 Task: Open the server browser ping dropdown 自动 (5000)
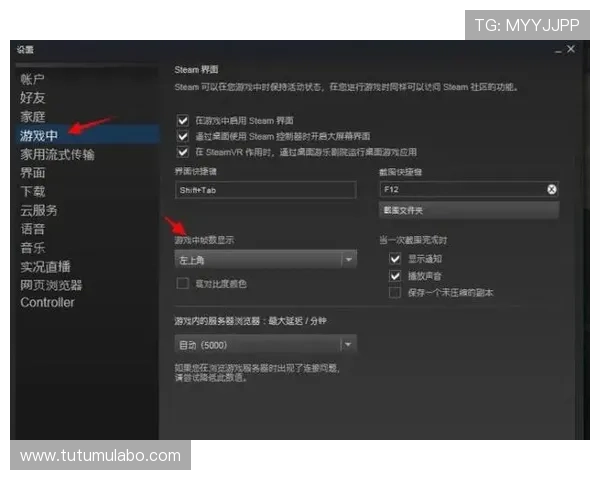click(266, 345)
